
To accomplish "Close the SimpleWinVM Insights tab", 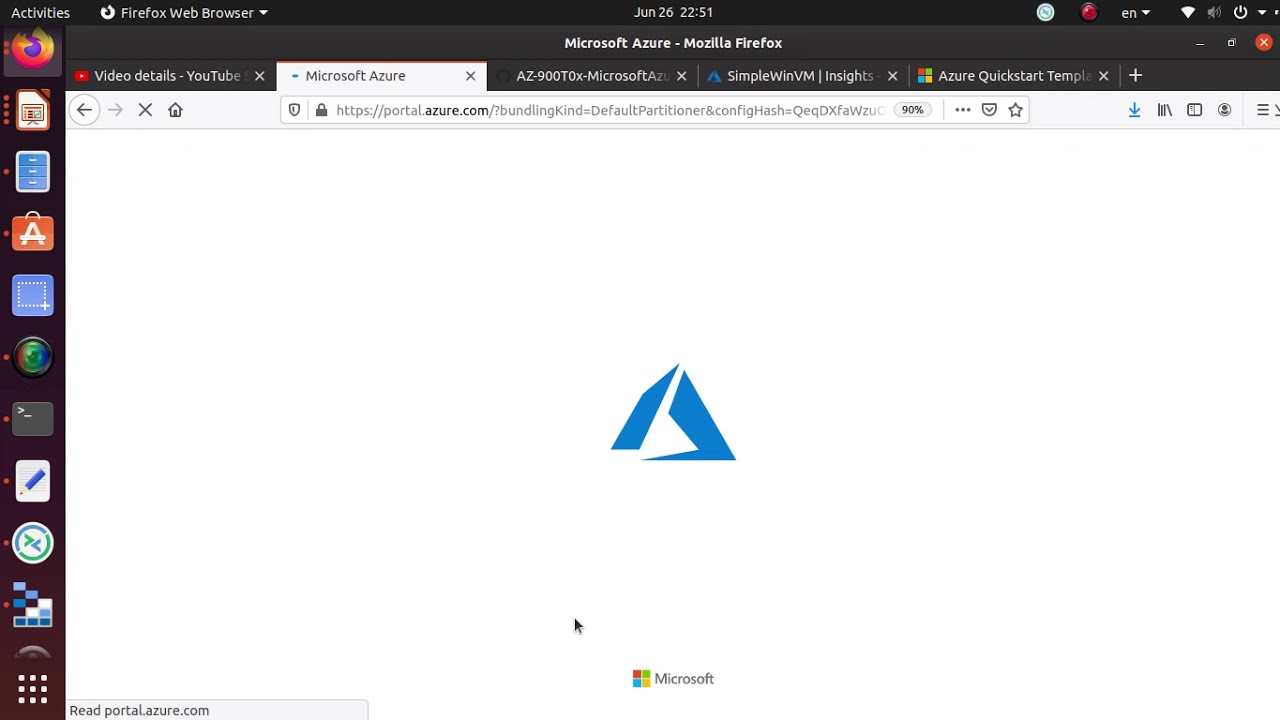I will (x=892, y=76).
